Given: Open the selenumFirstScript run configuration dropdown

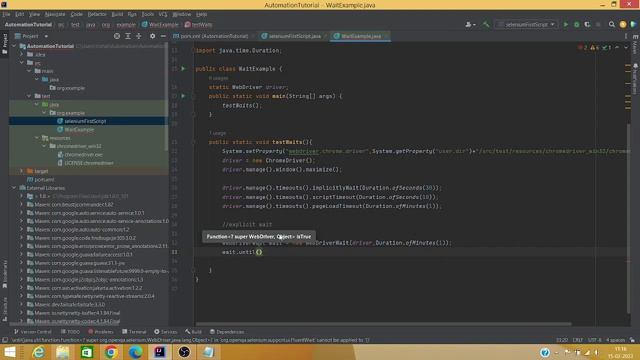Looking at the screenshot, I should tap(527, 24).
